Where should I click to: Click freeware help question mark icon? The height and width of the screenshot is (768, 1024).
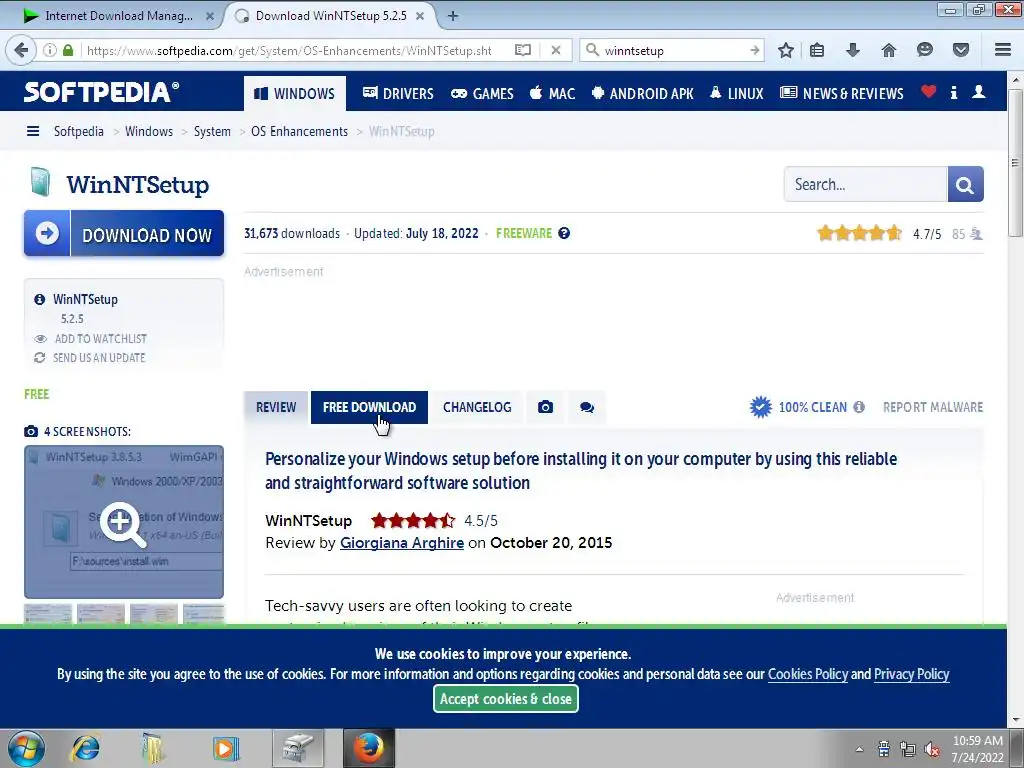[564, 233]
